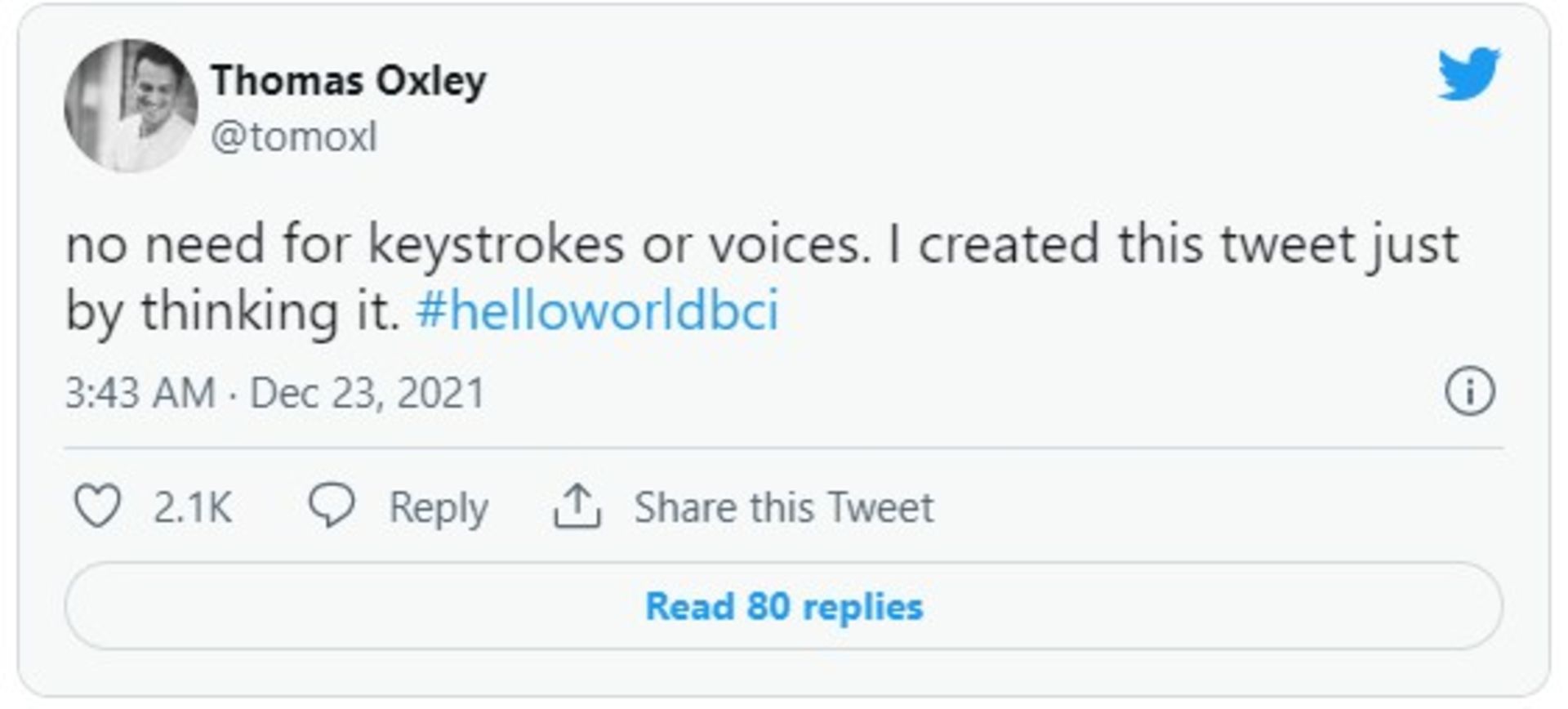Image resolution: width=1568 pixels, height=709 pixels.
Task: Open the tweet info circle icon
Action: click(x=1469, y=392)
